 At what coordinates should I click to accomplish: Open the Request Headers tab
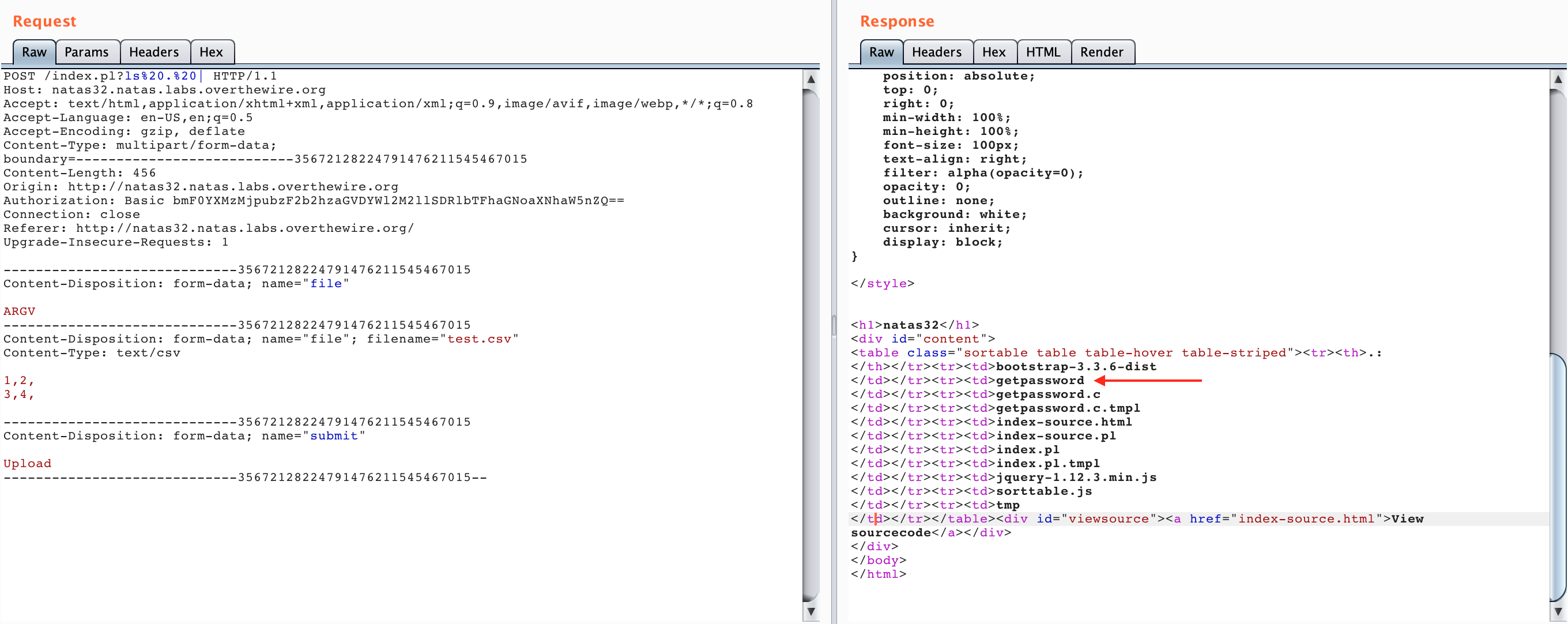[153, 52]
